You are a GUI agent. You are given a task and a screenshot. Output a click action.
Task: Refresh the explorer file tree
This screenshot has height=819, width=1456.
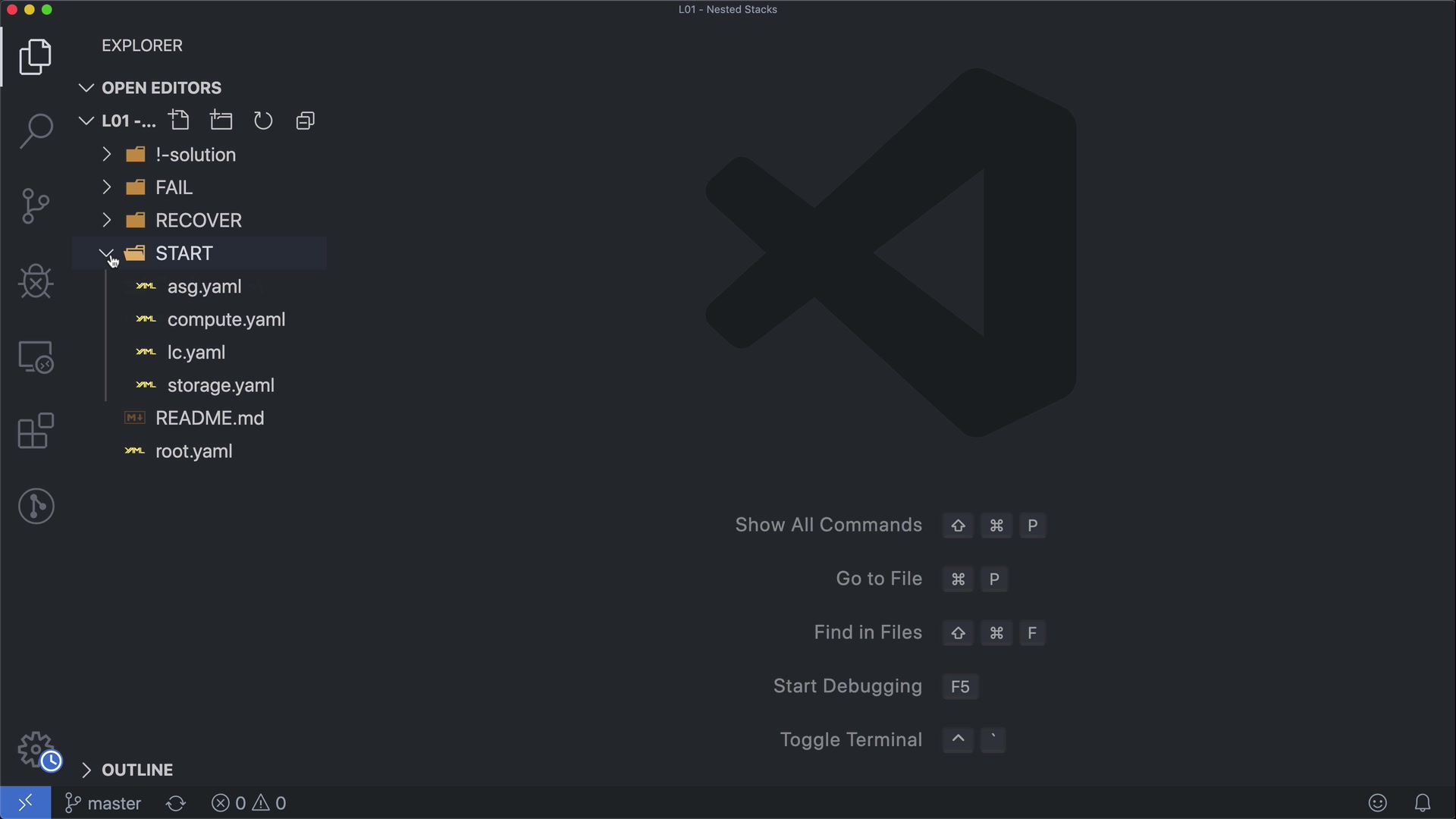pyautogui.click(x=263, y=121)
